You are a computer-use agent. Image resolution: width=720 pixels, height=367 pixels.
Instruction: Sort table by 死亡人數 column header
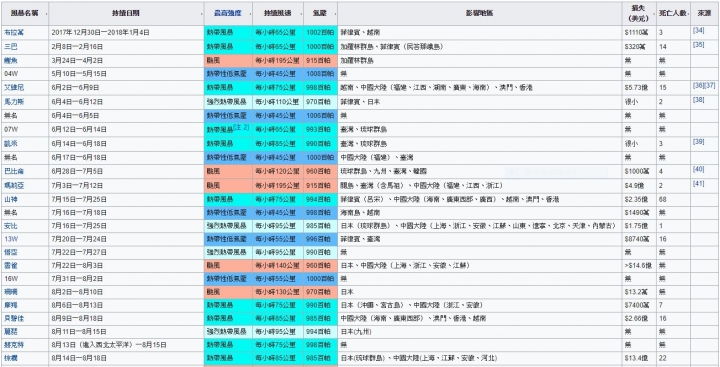pyautogui.click(x=673, y=14)
